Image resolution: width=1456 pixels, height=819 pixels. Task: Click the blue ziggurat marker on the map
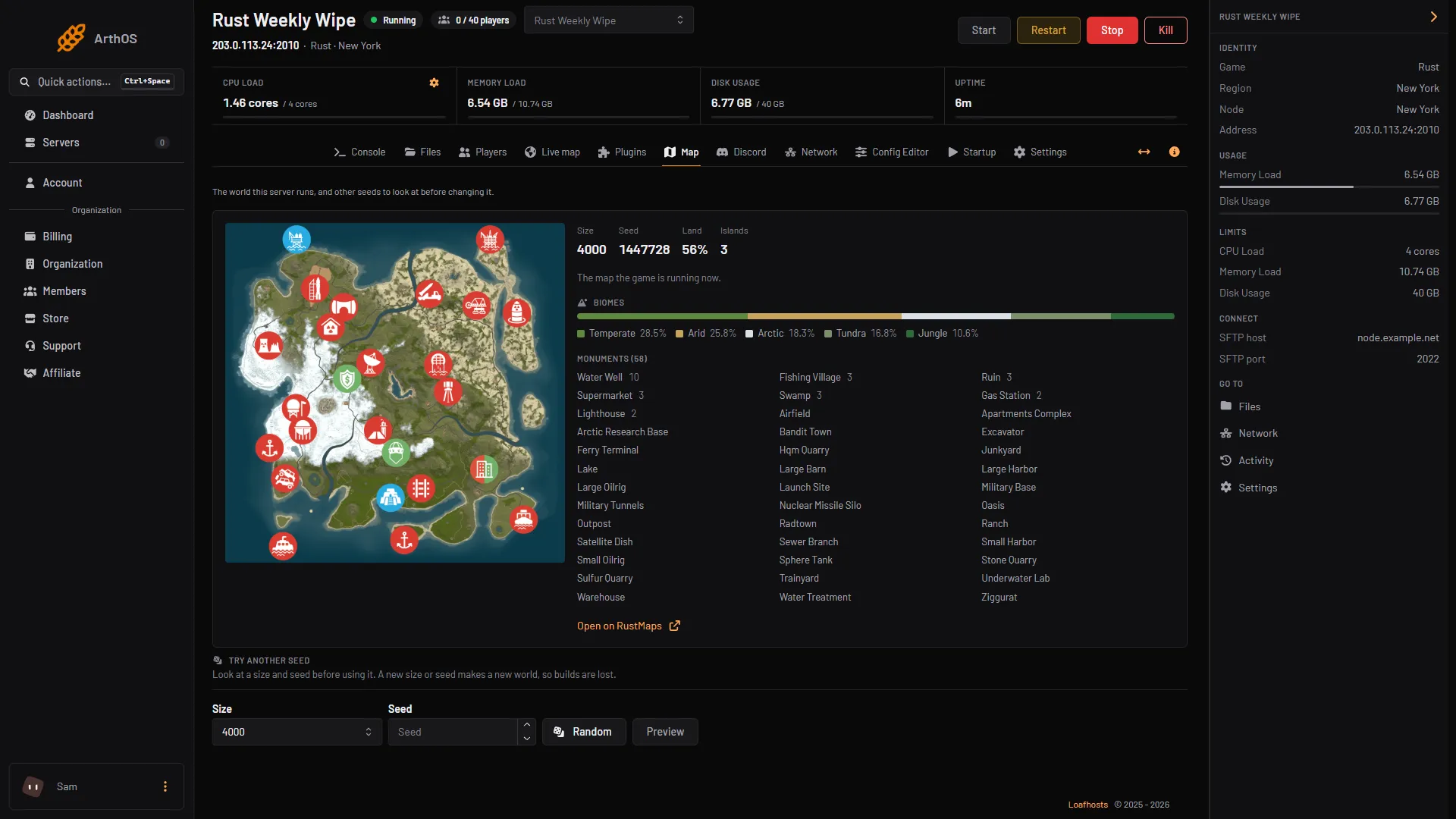click(390, 498)
